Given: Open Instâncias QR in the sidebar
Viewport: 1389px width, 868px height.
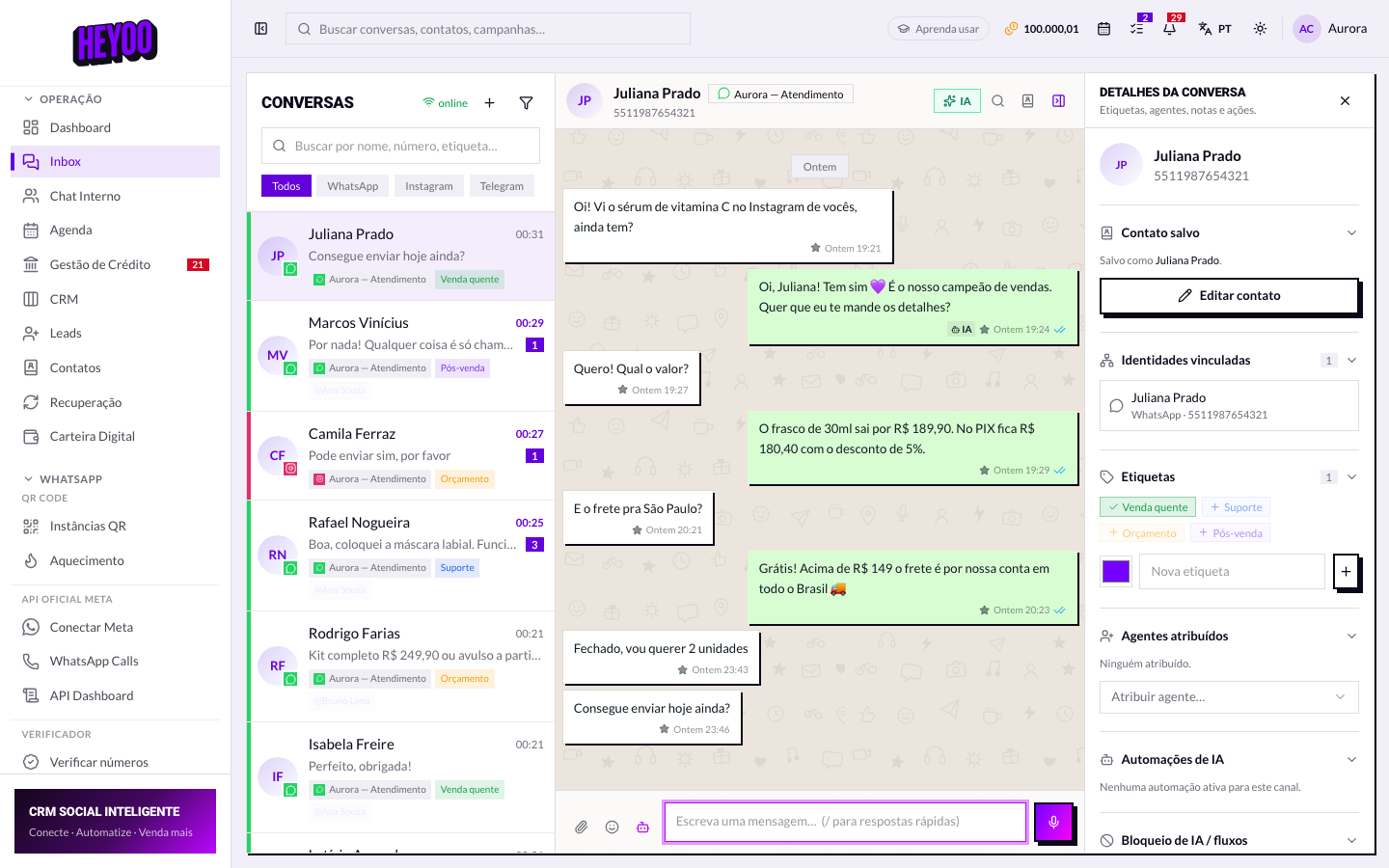Looking at the screenshot, I should pos(115,526).
